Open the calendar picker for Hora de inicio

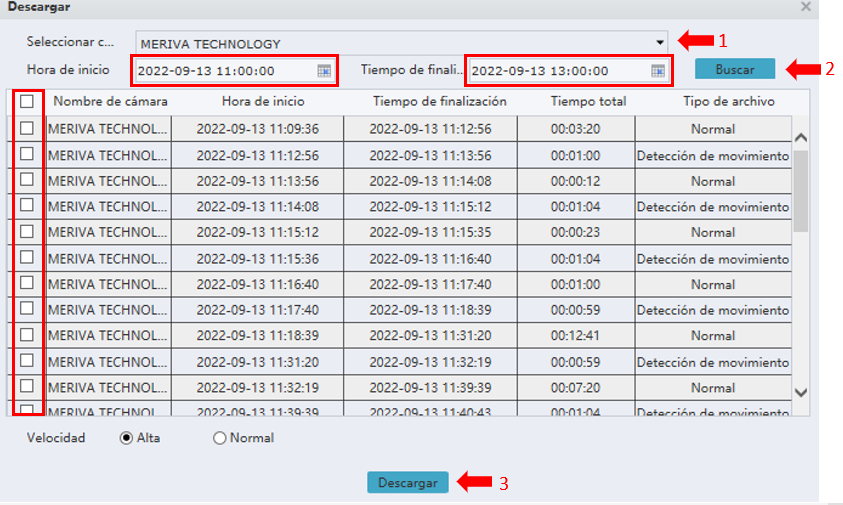click(324, 71)
